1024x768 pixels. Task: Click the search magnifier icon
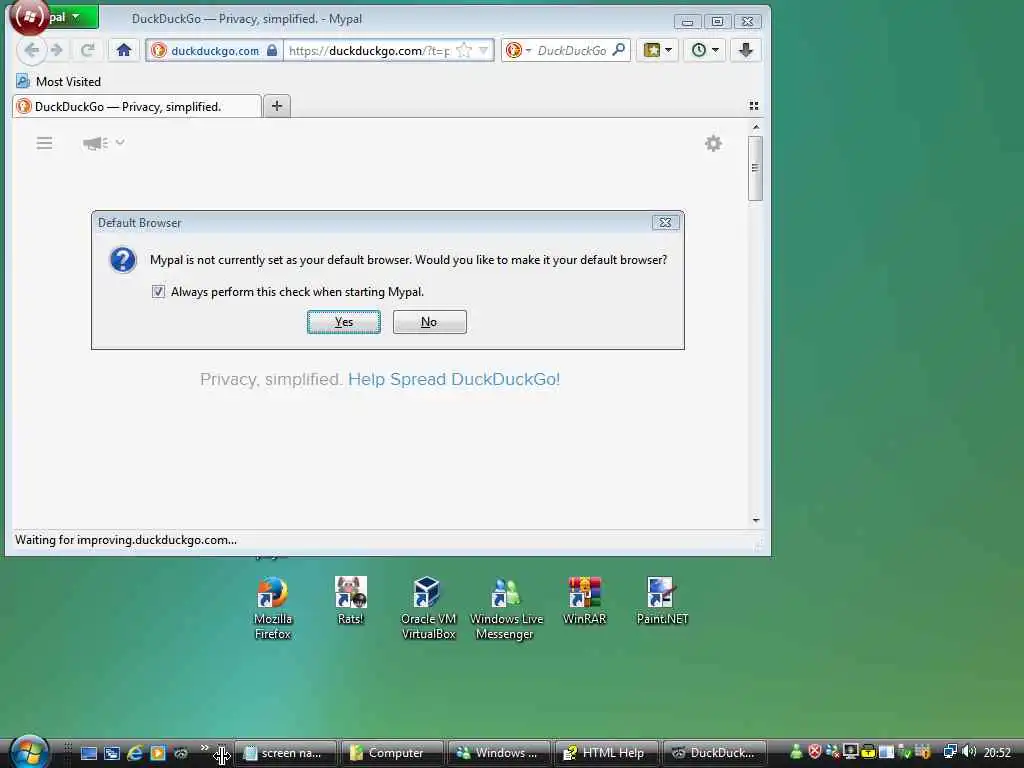coord(618,50)
